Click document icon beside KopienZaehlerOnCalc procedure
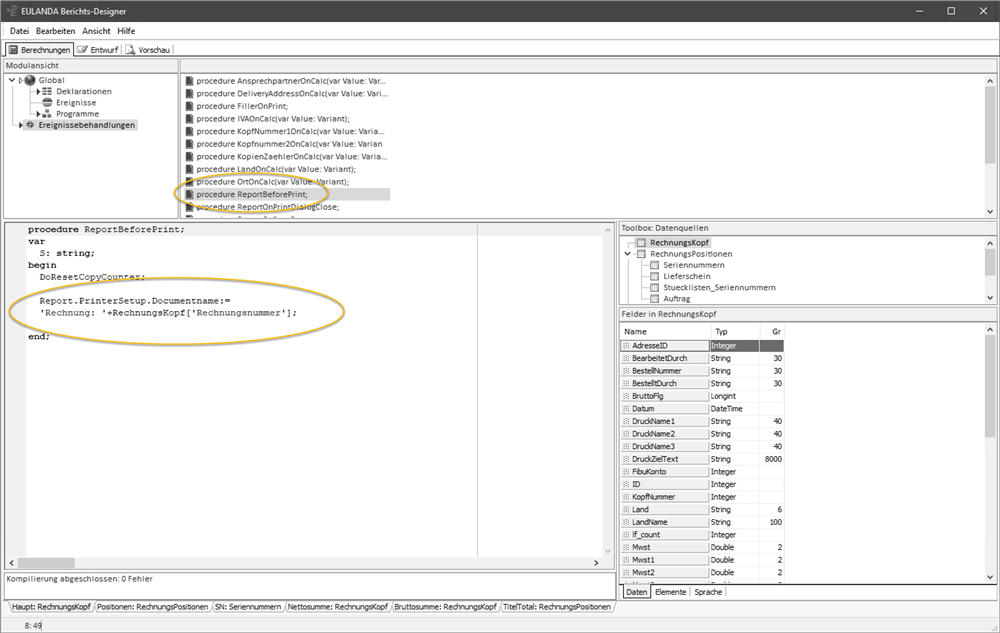 click(x=189, y=157)
